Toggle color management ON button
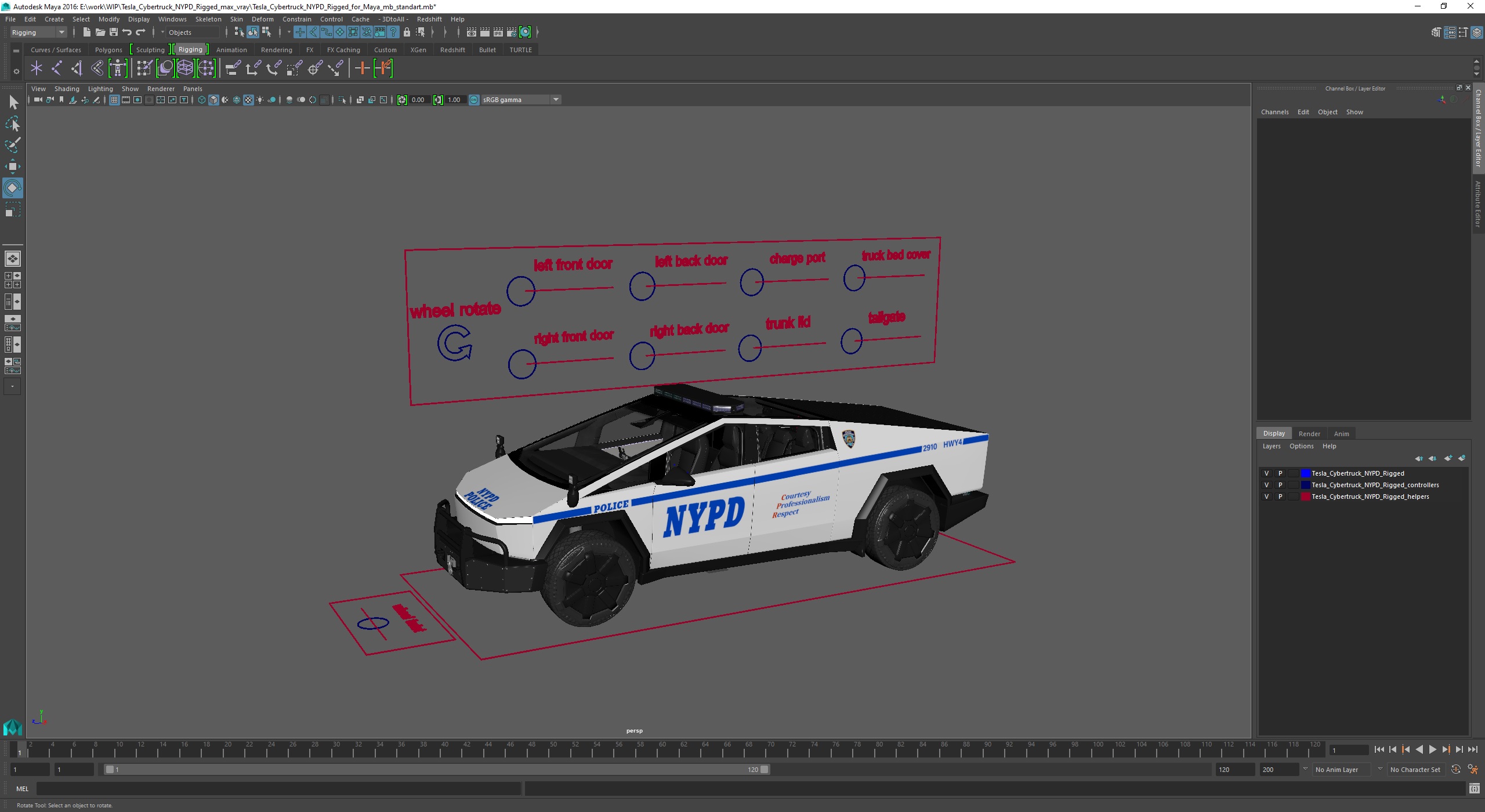Viewport: 1485px width, 812px height. [x=474, y=100]
